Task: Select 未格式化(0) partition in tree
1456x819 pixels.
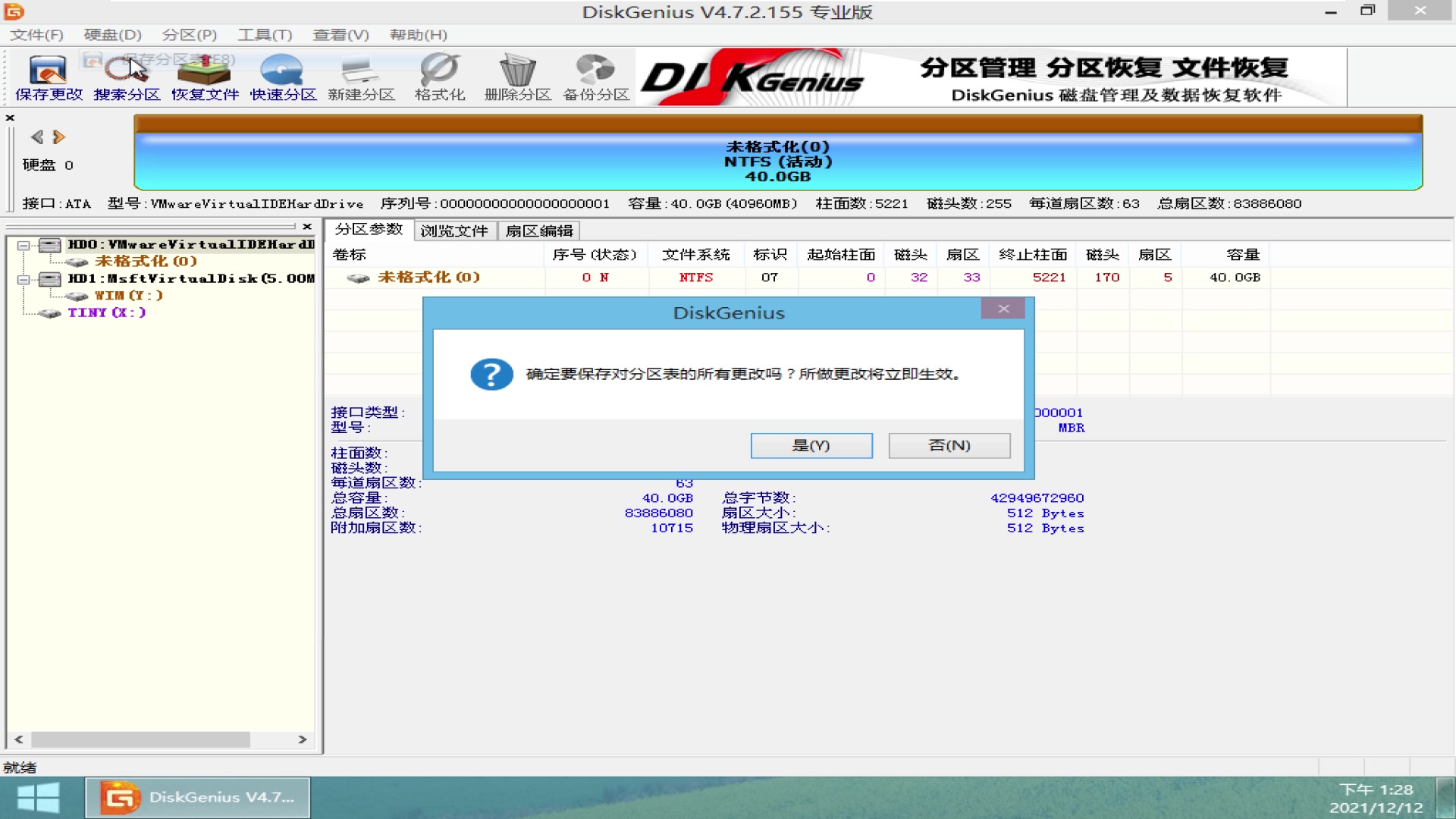Action: pos(146,261)
